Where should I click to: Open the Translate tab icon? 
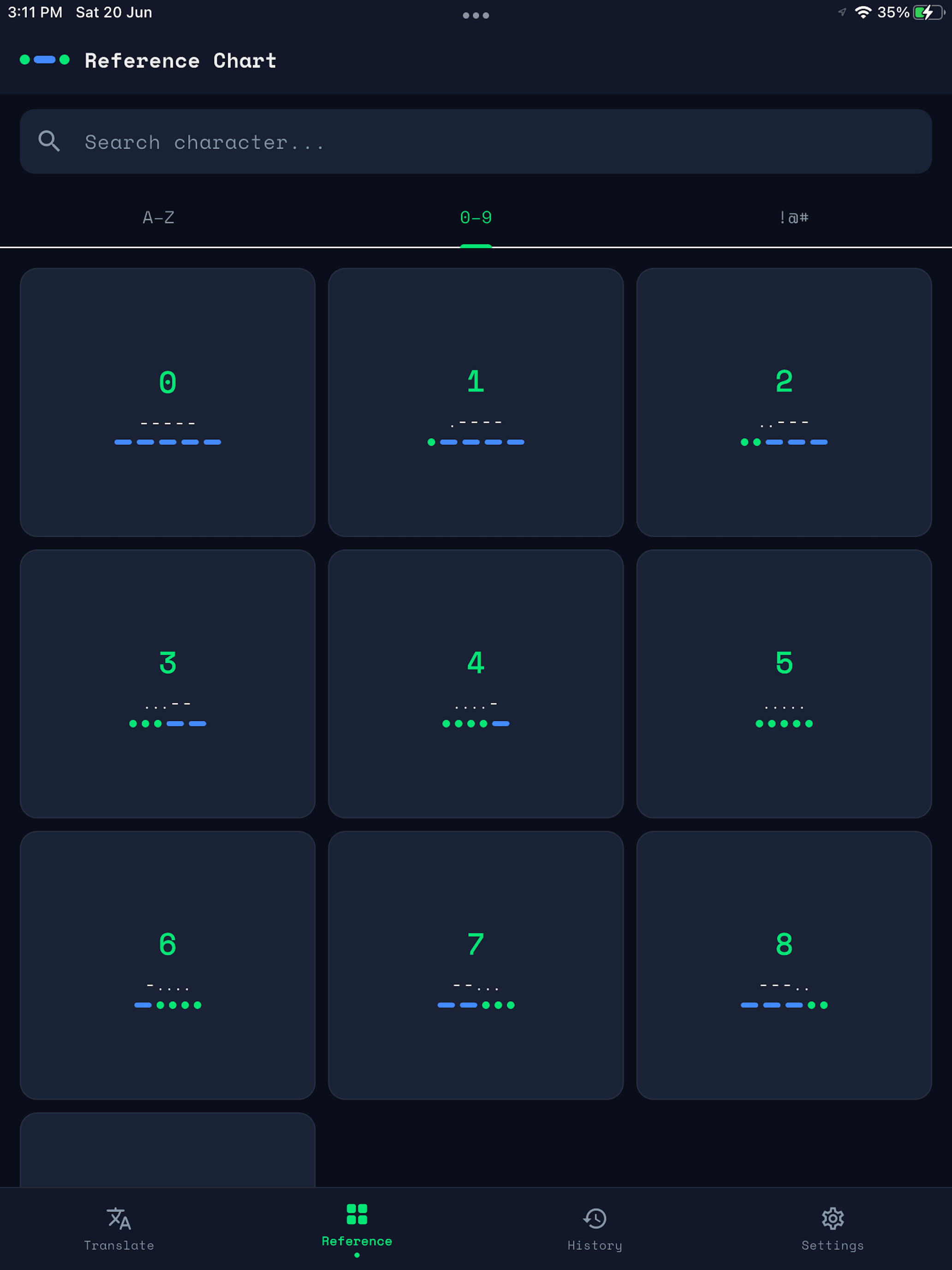[x=119, y=1218]
